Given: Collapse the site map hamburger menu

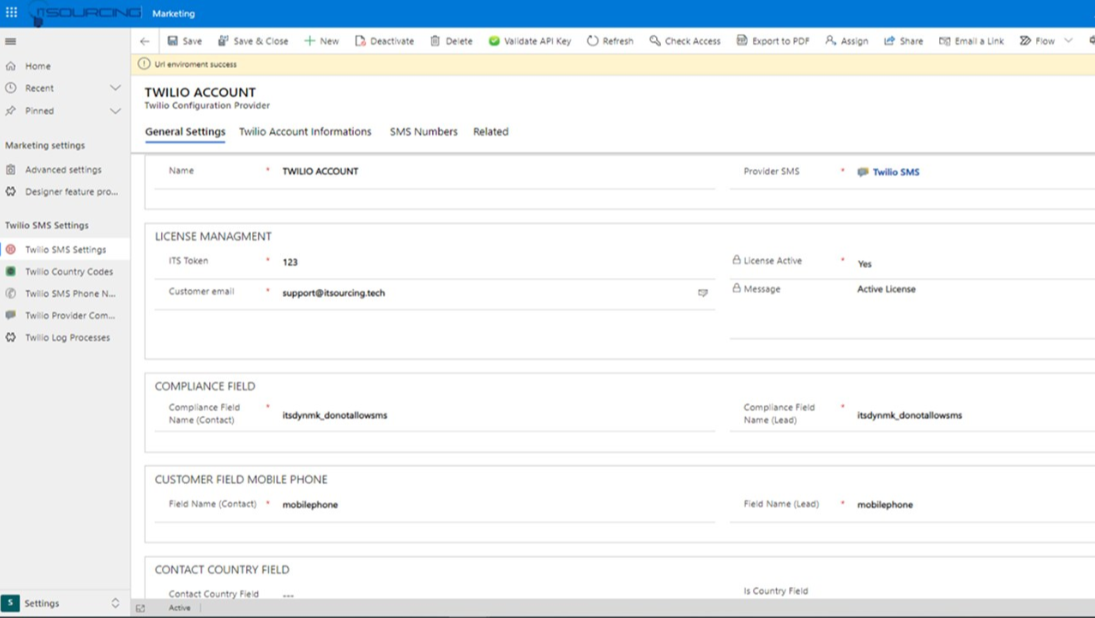Looking at the screenshot, I should point(10,41).
